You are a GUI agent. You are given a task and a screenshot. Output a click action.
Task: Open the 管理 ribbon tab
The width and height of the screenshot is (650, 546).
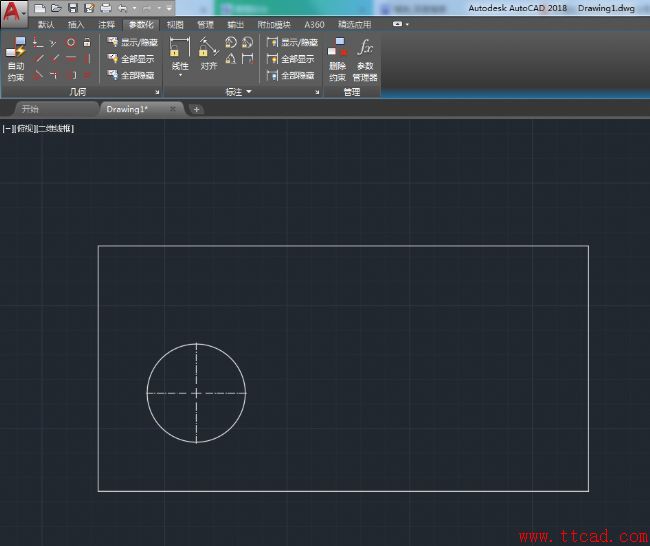tap(205, 24)
